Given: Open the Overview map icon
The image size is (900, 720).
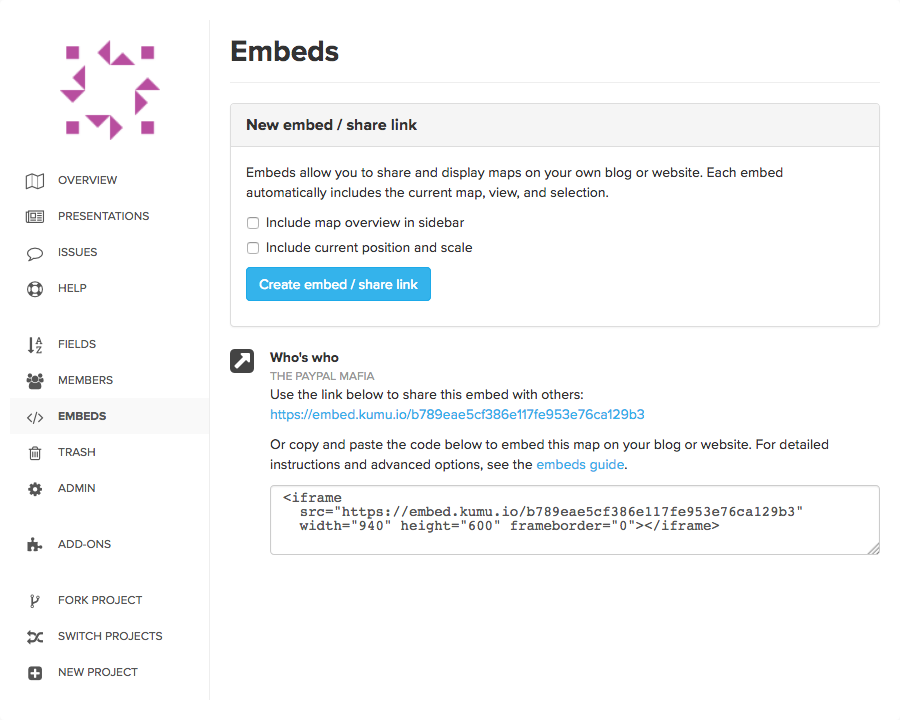Looking at the screenshot, I should (34, 180).
